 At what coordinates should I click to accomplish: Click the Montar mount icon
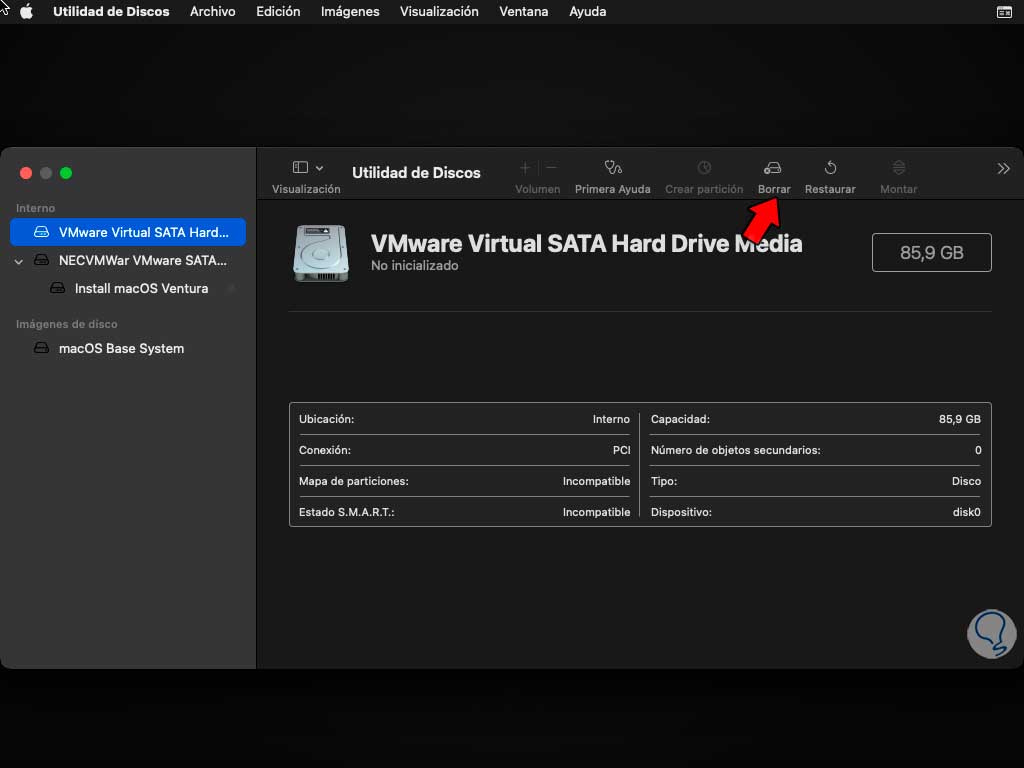(x=898, y=168)
